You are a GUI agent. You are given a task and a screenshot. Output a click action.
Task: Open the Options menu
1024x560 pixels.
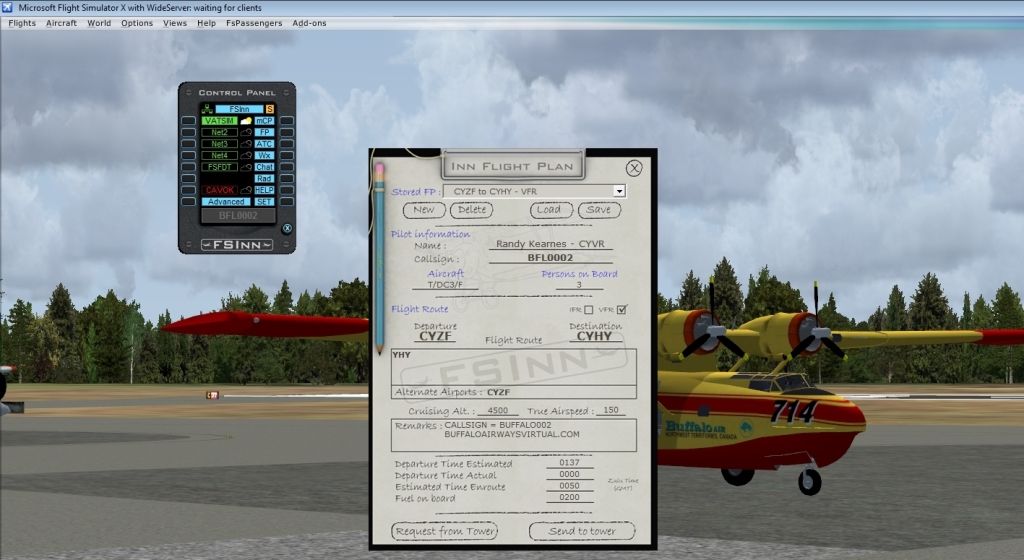[136, 23]
